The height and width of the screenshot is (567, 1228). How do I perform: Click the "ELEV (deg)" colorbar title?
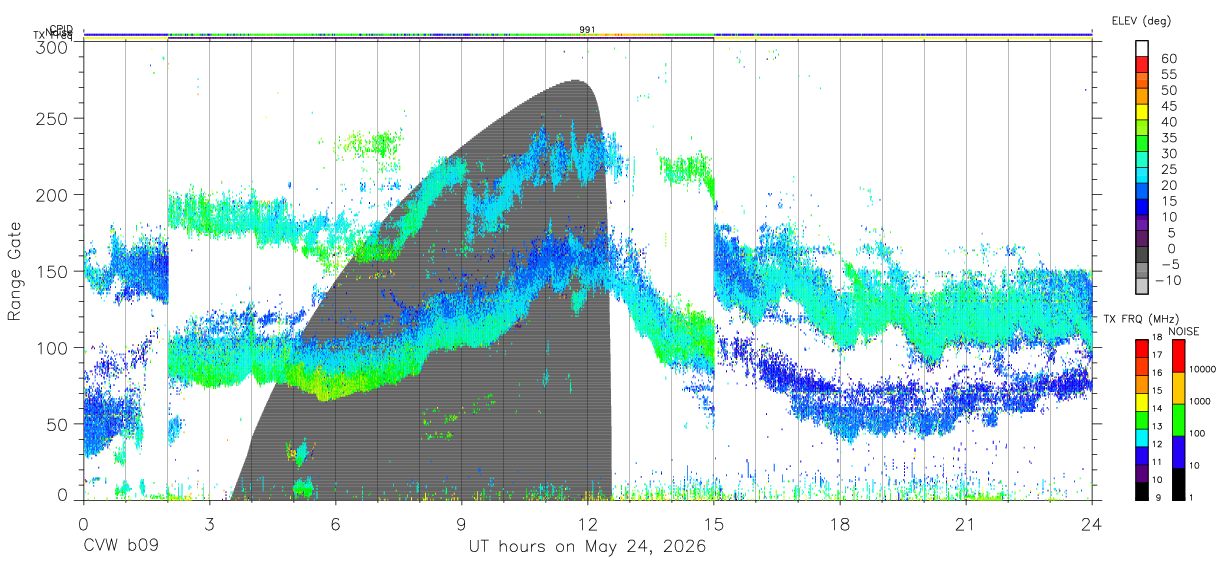click(1141, 20)
